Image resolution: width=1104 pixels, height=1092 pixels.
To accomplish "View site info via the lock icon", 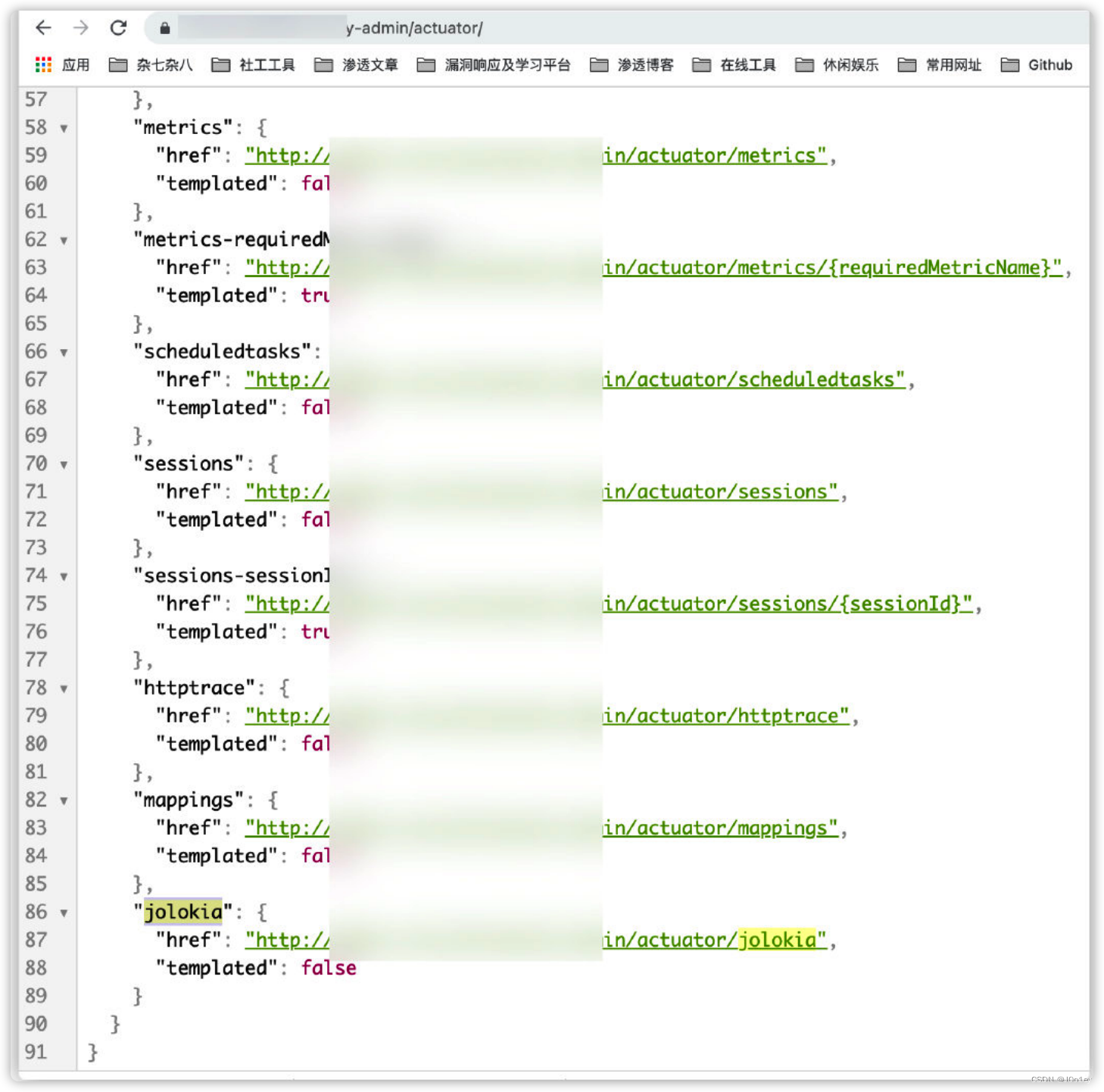I will (164, 29).
